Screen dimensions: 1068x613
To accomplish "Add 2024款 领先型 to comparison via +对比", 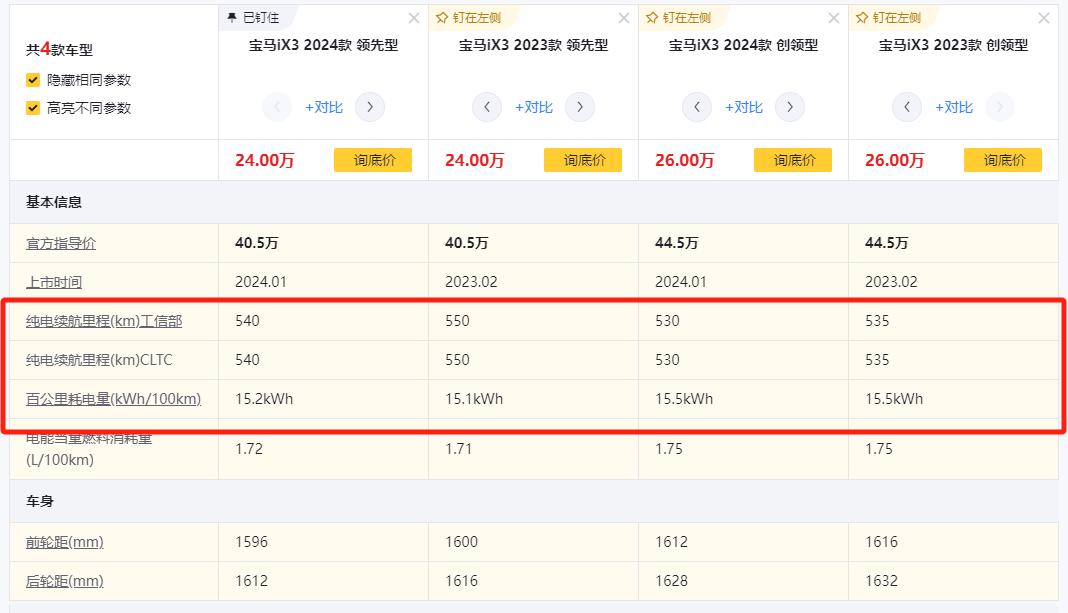I will 324,108.
